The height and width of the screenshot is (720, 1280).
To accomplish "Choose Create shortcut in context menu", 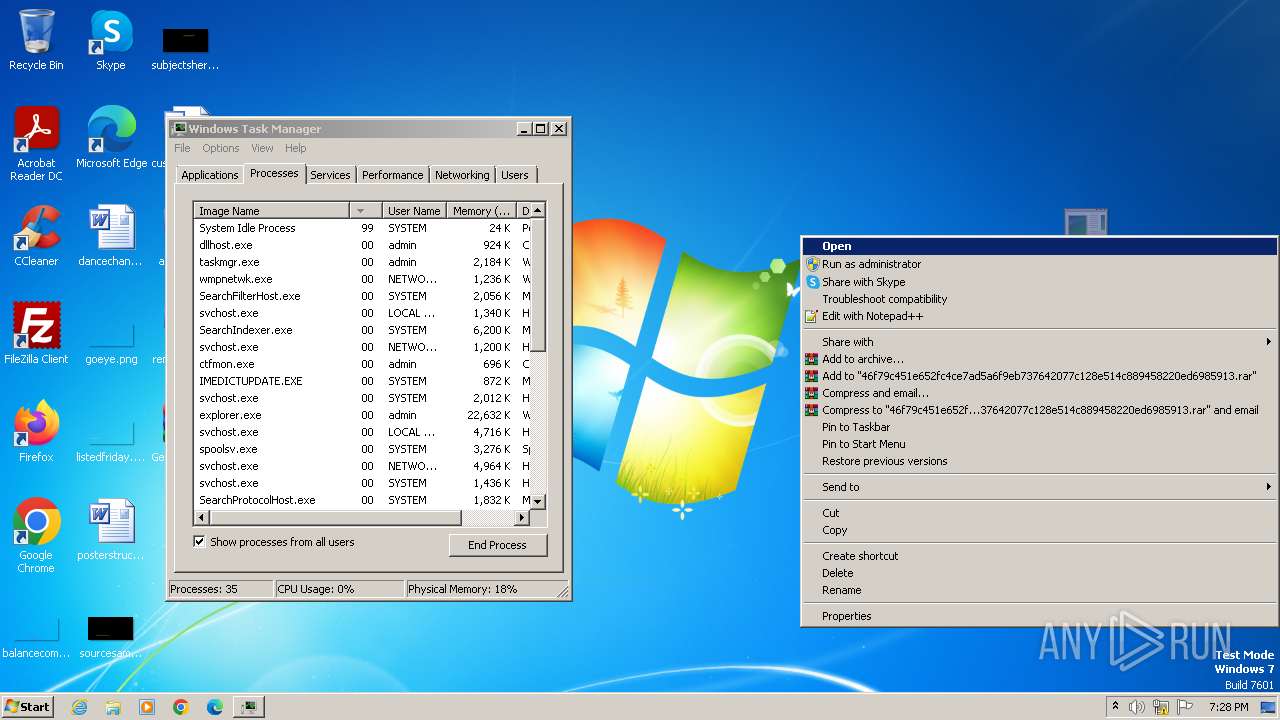I will [1040, 556].
